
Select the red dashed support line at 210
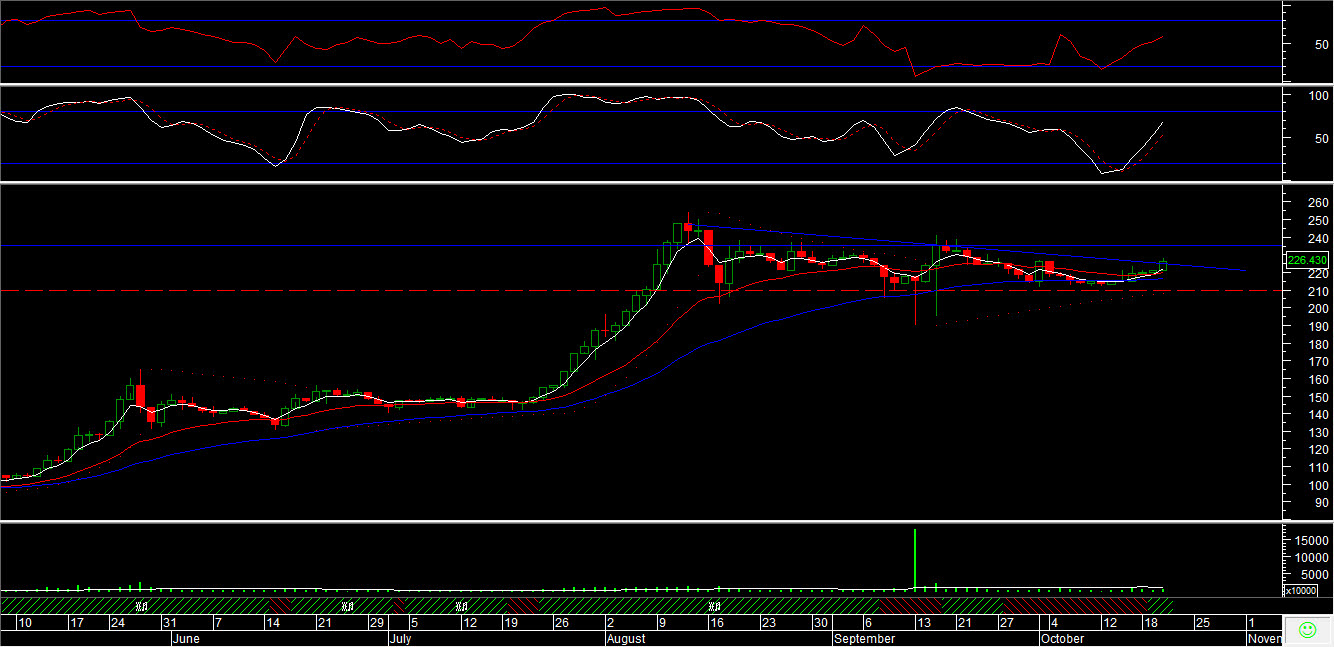click(x=400, y=291)
